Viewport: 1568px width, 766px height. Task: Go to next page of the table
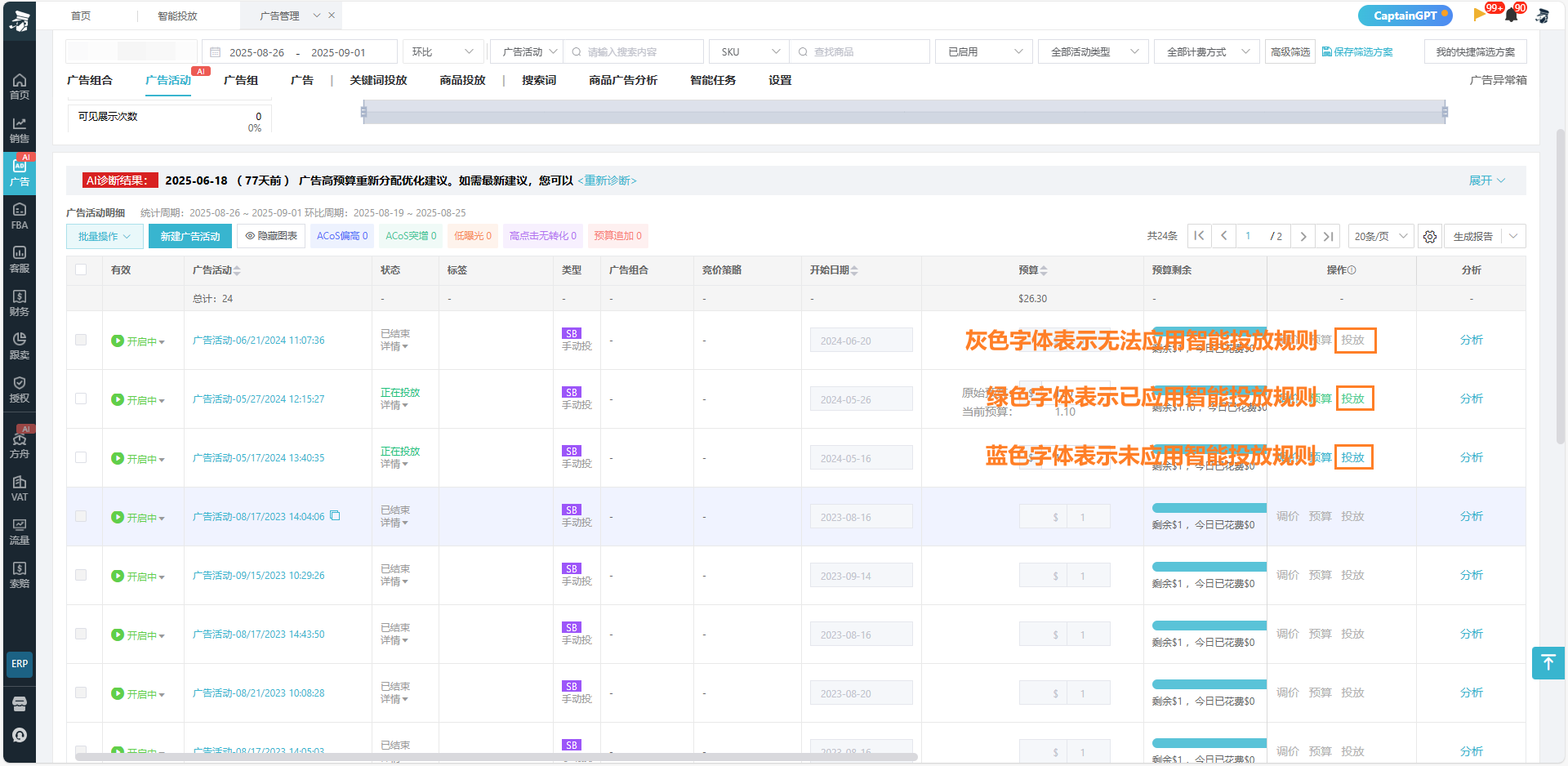pyautogui.click(x=1303, y=236)
